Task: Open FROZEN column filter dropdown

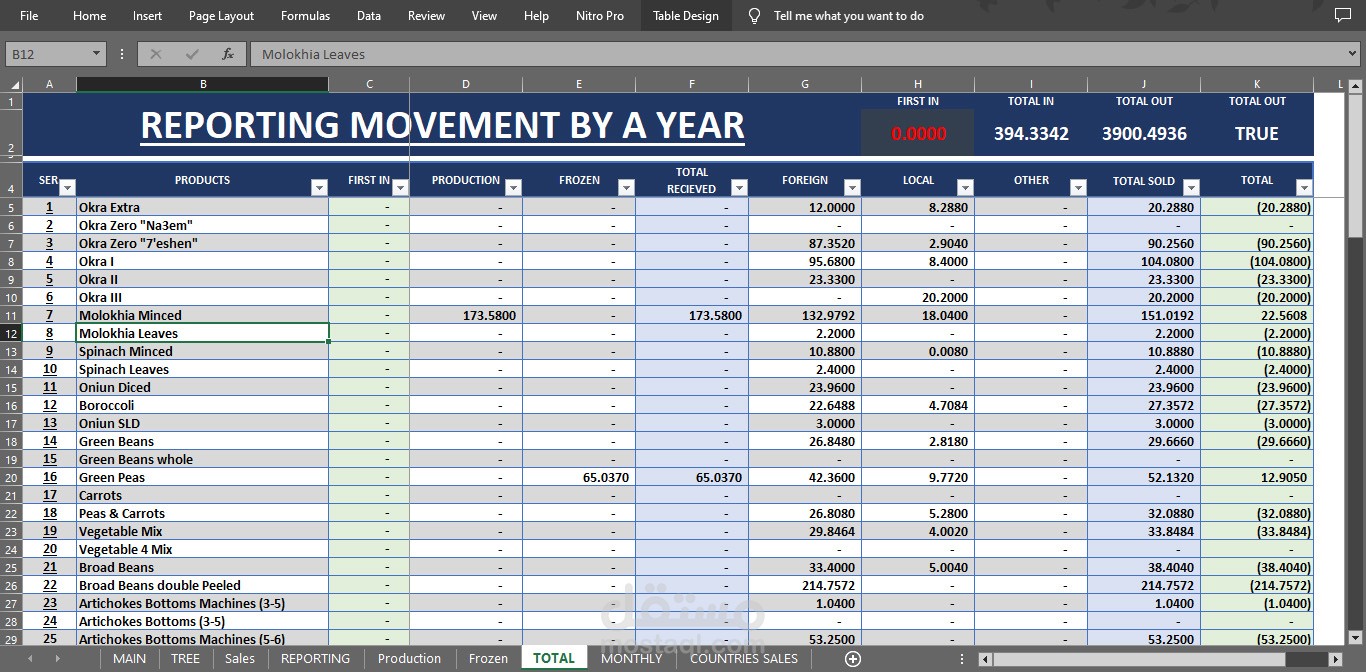Action: tap(626, 187)
